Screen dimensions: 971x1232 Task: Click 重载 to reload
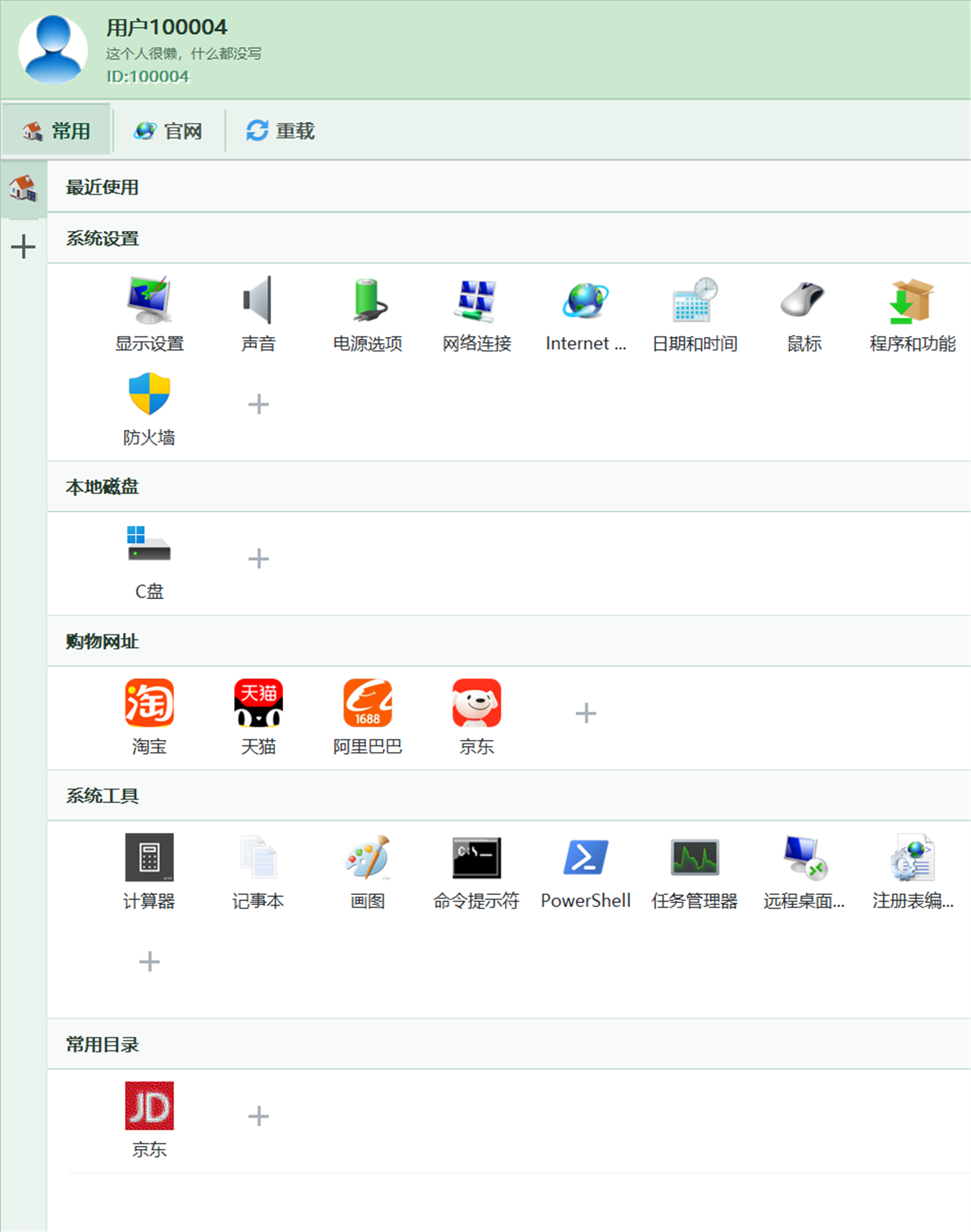pos(281,131)
